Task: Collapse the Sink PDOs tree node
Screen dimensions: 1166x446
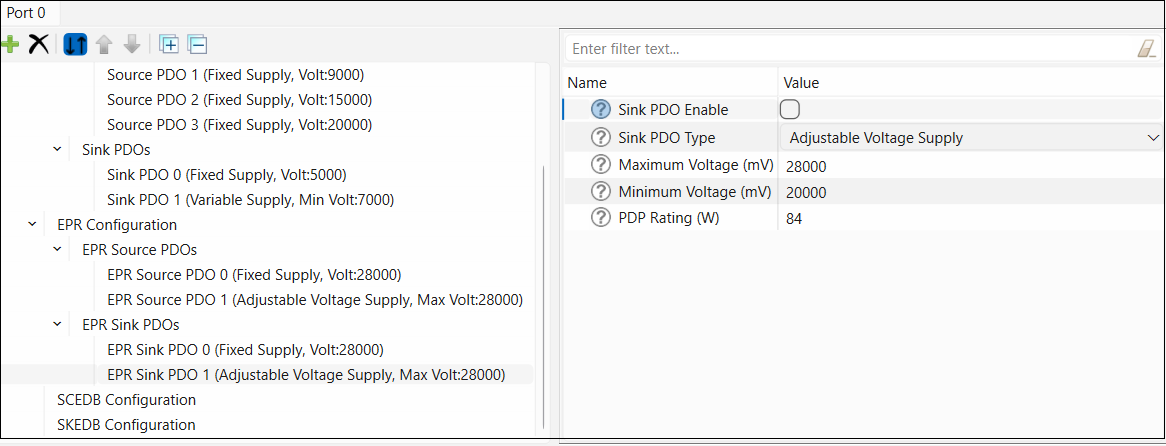Action: point(58,150)
